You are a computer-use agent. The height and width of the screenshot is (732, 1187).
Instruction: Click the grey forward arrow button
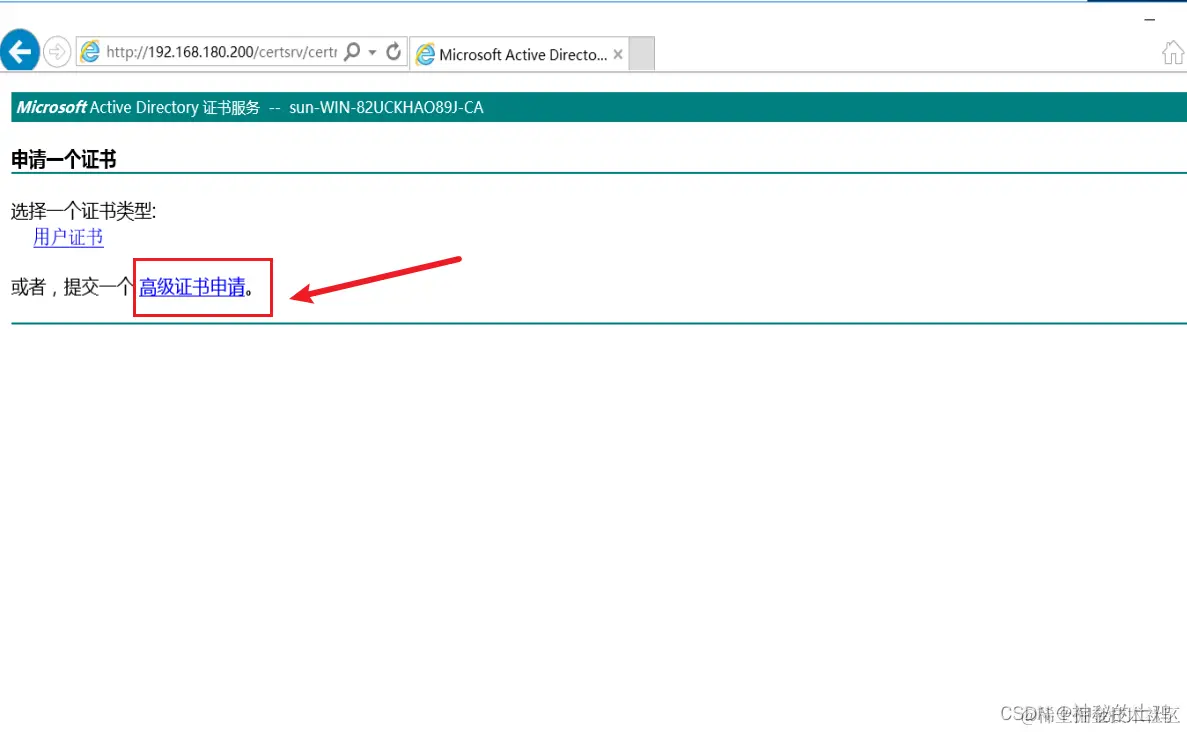[x=57, y=51]
